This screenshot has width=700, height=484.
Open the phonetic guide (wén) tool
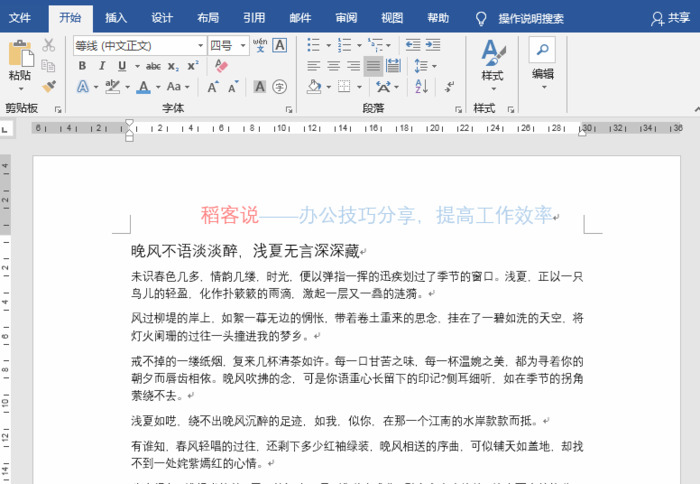point(260,45)
